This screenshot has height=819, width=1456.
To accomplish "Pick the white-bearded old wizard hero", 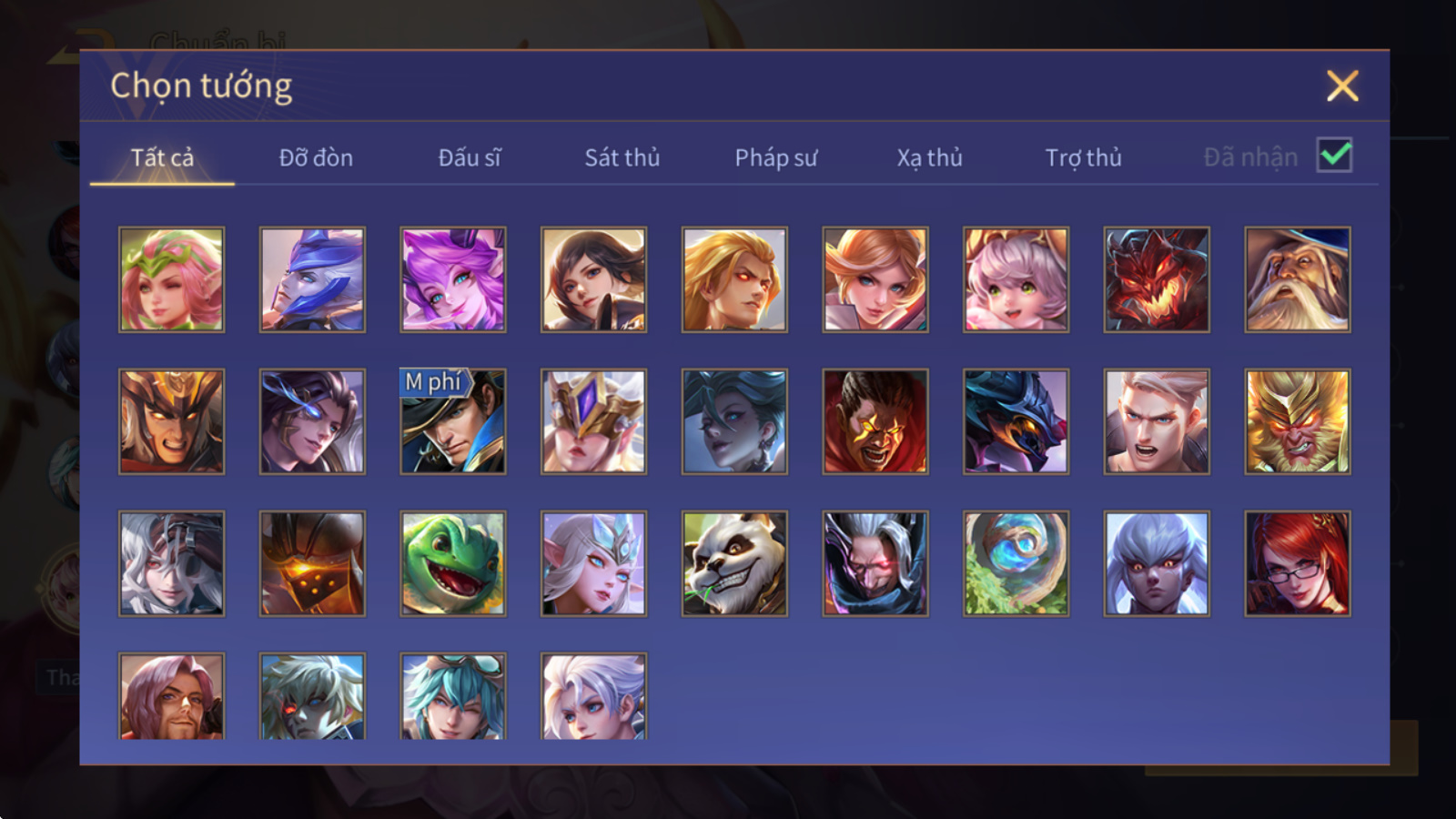I will point(1298,279).
